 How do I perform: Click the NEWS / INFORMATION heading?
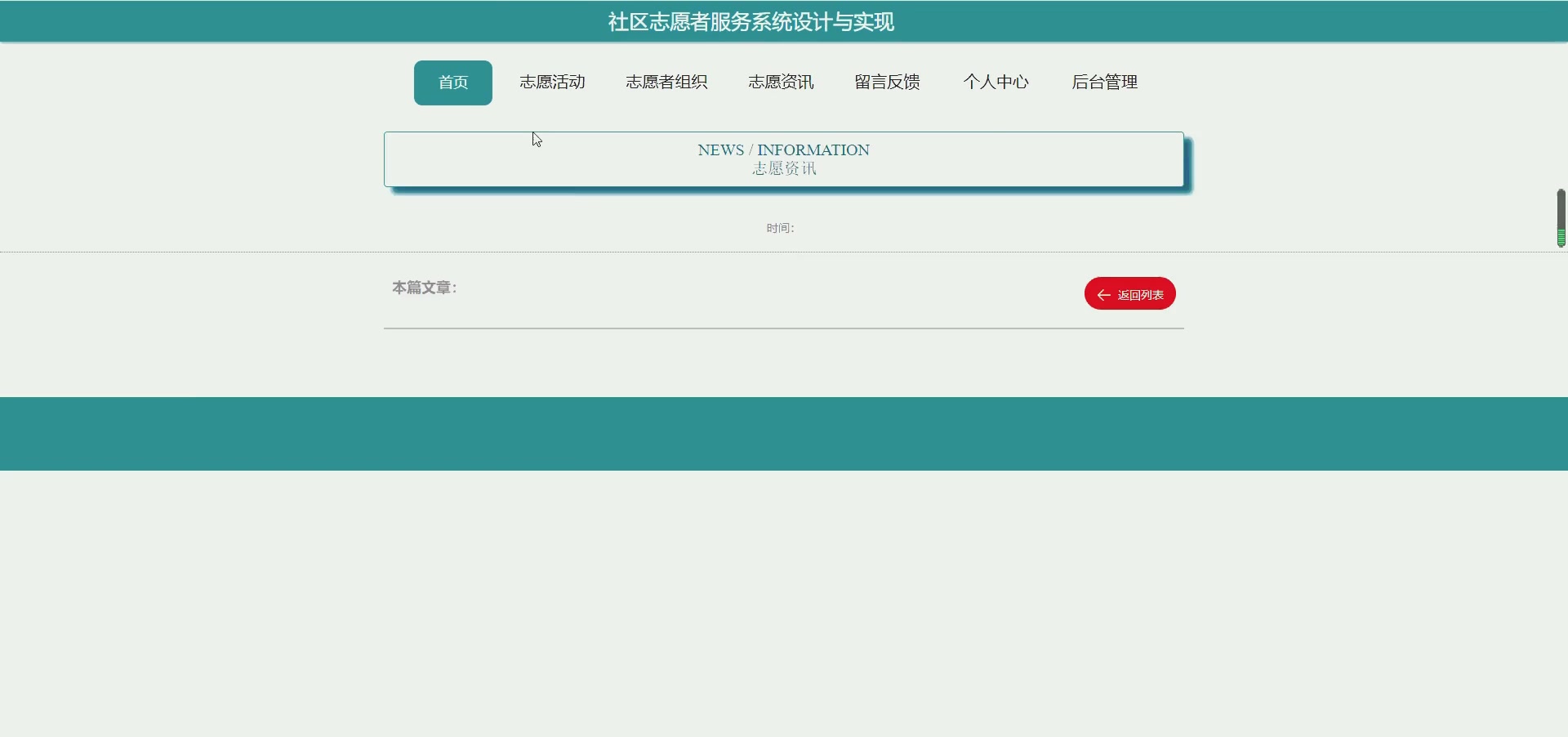[784, 150]
